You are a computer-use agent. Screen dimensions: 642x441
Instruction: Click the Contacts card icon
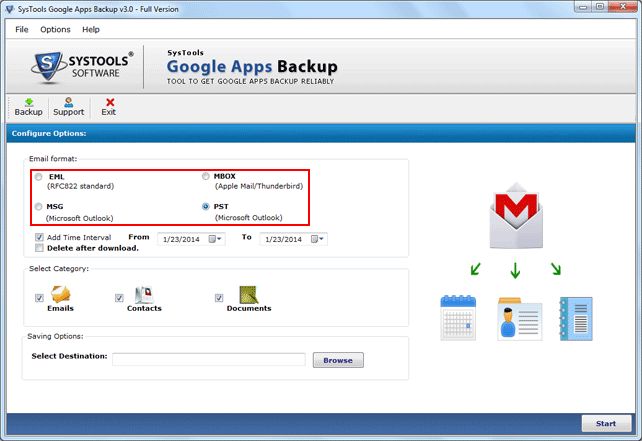[x=143, y=294]
